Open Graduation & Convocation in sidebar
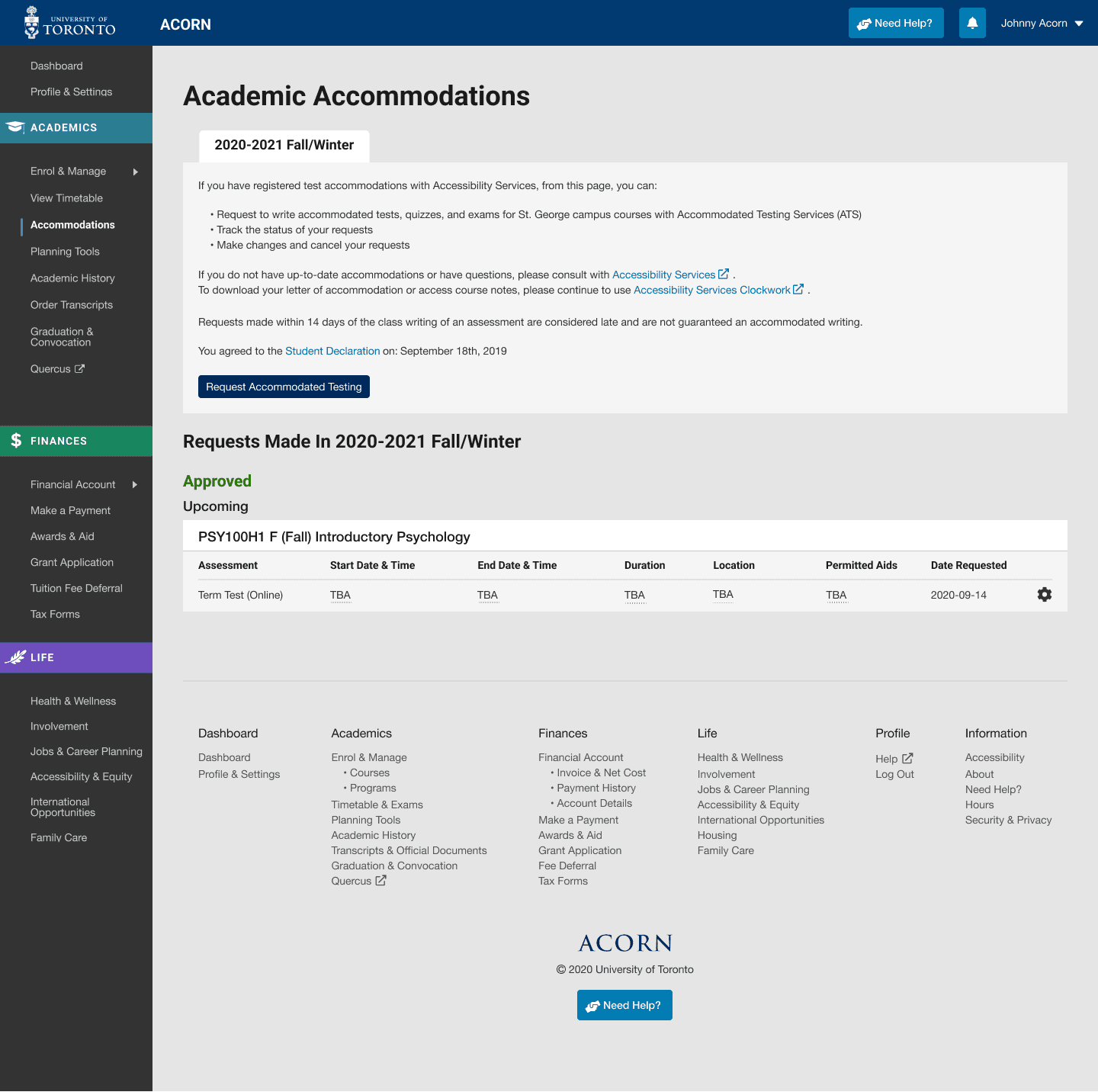This screenshot has width=1098, height=1092. tap(62, 337)
